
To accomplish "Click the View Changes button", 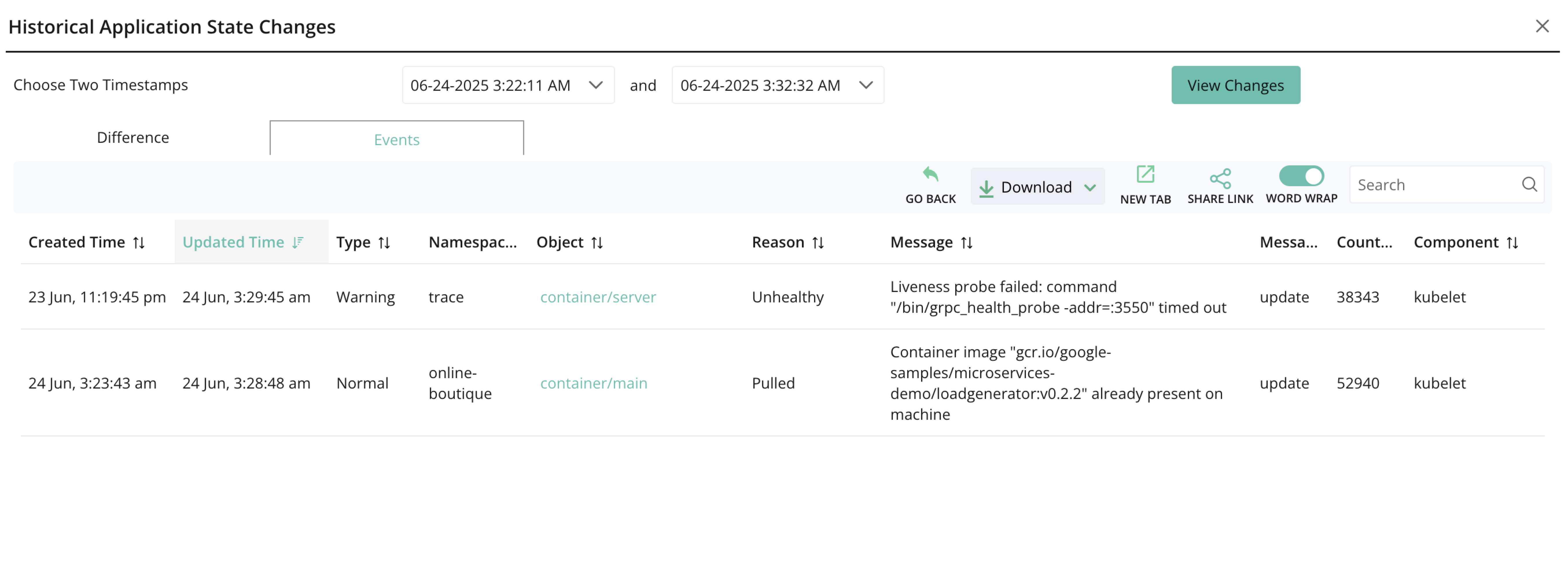I will coord(1235,85).
